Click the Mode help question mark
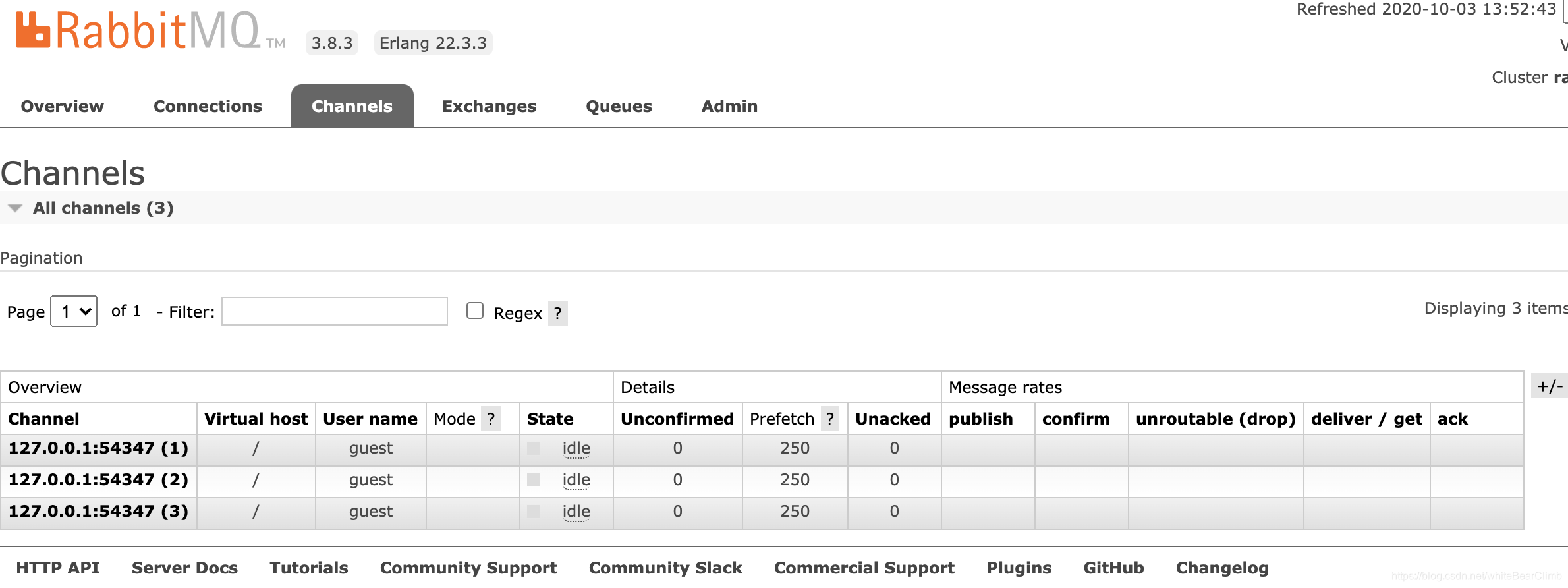This screenshot has height=588, width=1568. (491, 419)
